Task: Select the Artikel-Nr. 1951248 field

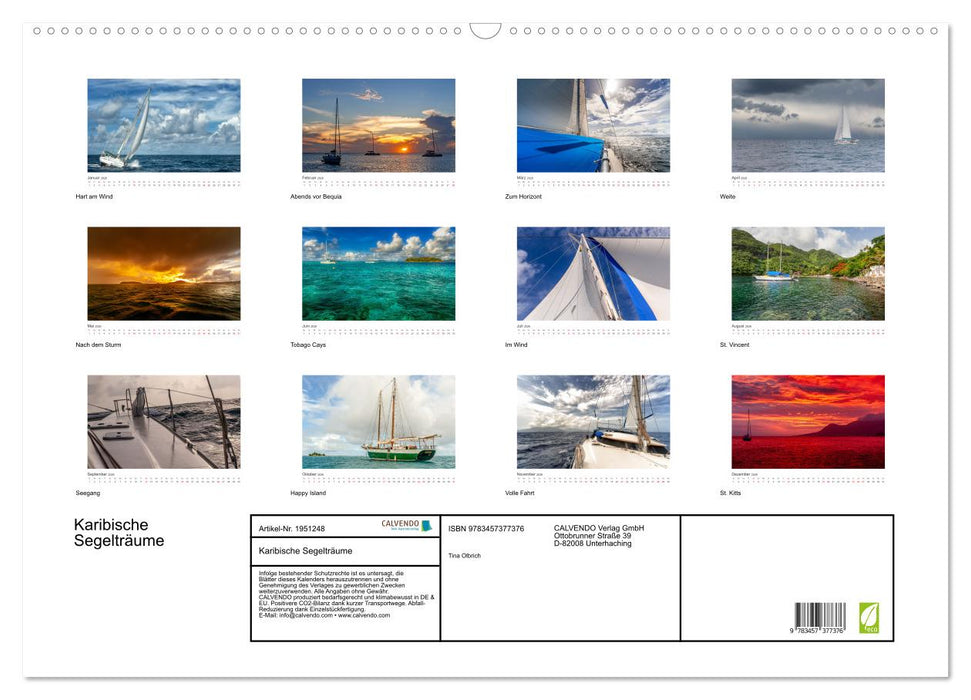Action: point(292,529)
